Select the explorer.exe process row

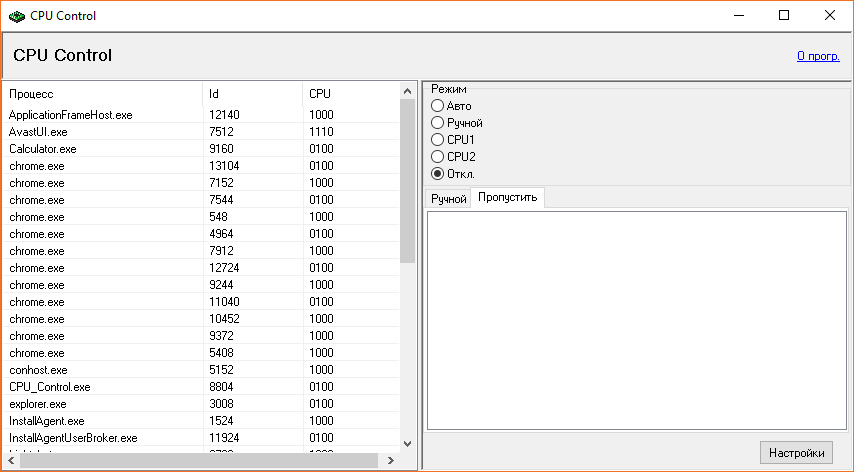(x=36, y=404)
